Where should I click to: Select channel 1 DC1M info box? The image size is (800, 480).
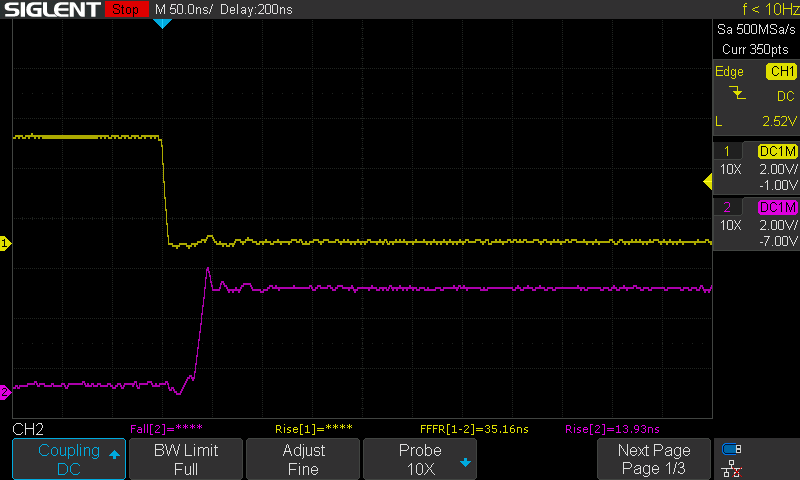(756, 168)
